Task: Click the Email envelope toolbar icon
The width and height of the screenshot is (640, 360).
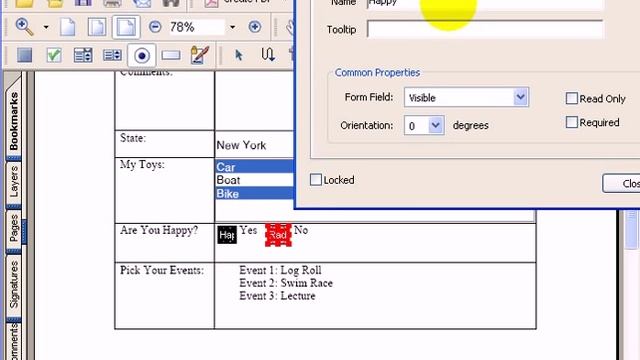Action: tap(142, 3)
